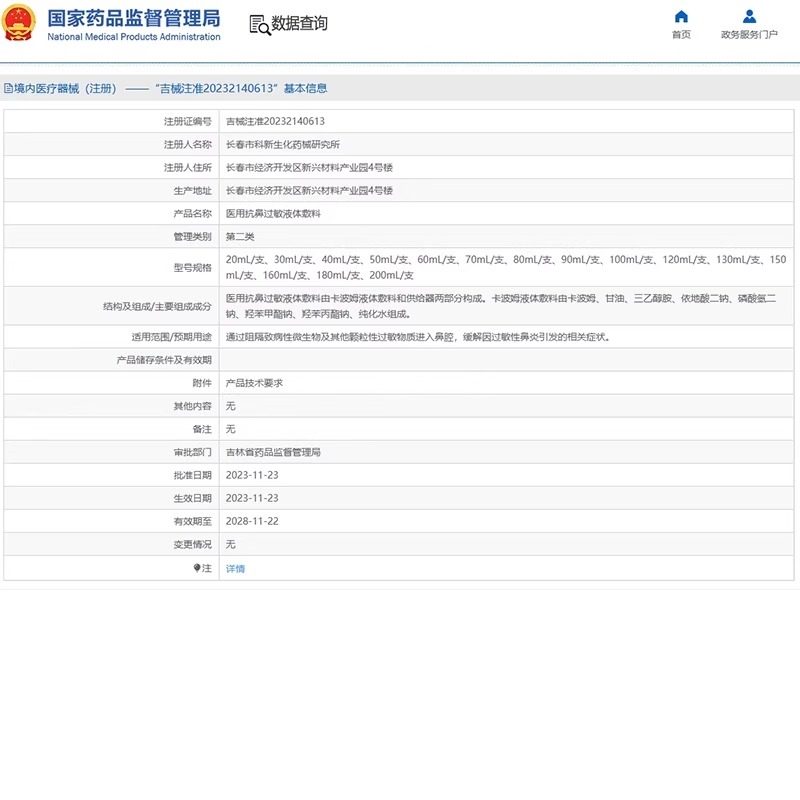Click the 有效期至 value 2028-11-22
800x800 pixels.
tap(252, 521)
